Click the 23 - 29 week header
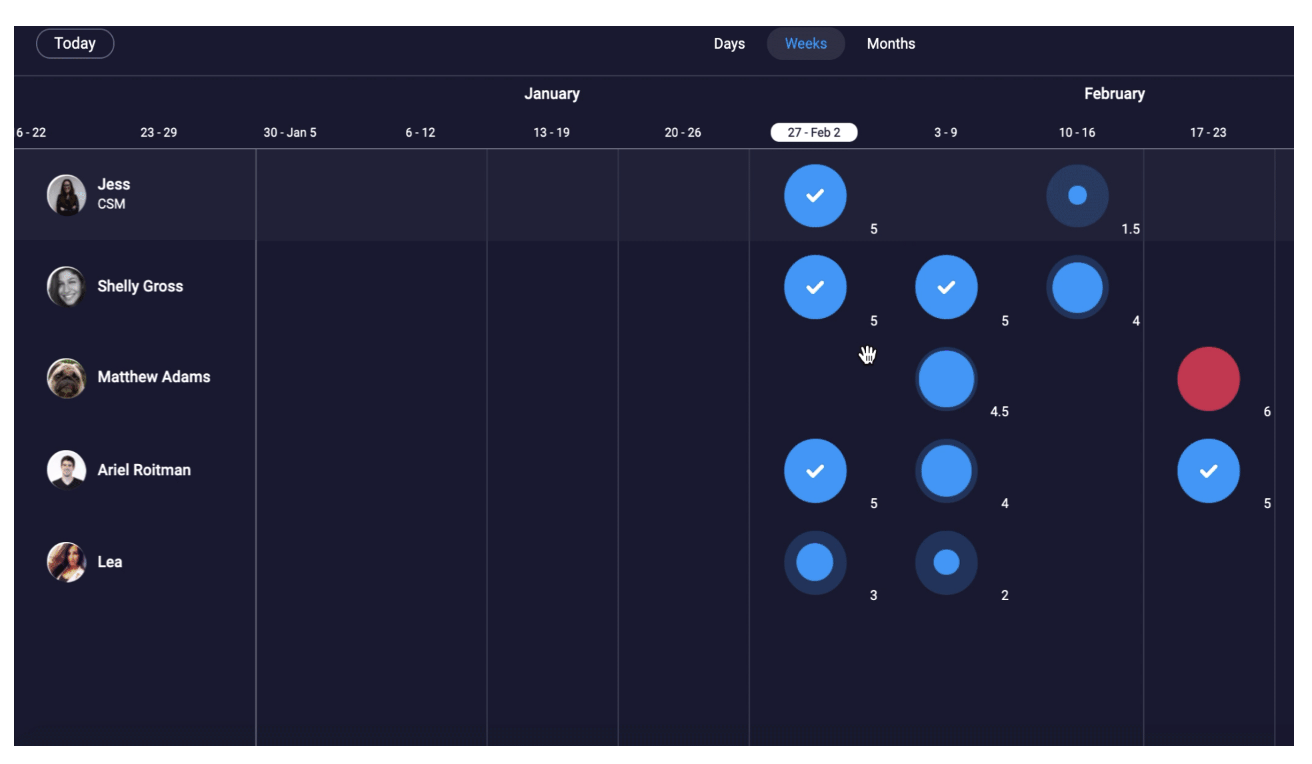 (159, 133)
